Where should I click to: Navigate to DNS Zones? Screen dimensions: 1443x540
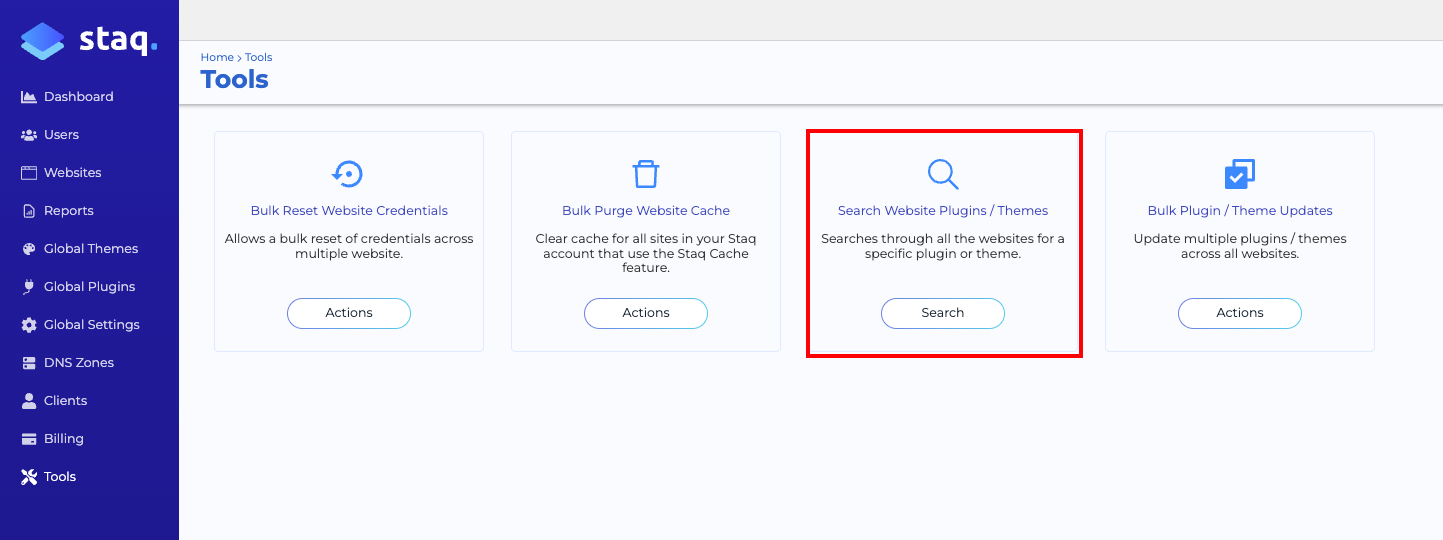[x=78, y=363]
